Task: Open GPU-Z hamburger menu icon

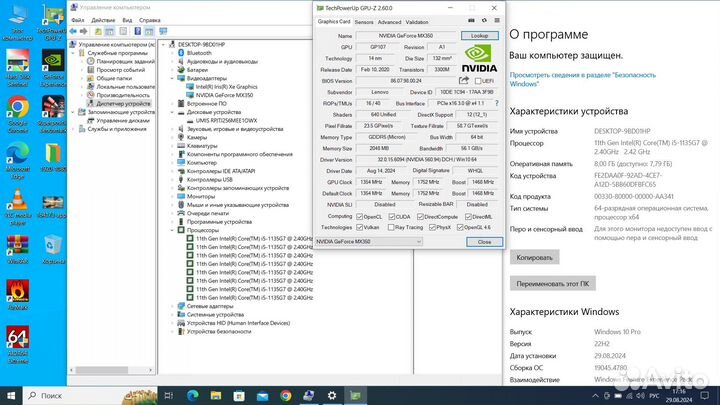Action: point(497,21)
